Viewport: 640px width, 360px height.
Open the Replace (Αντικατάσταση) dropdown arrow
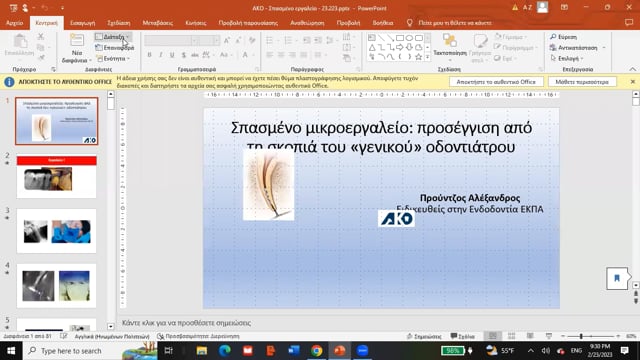604,48
